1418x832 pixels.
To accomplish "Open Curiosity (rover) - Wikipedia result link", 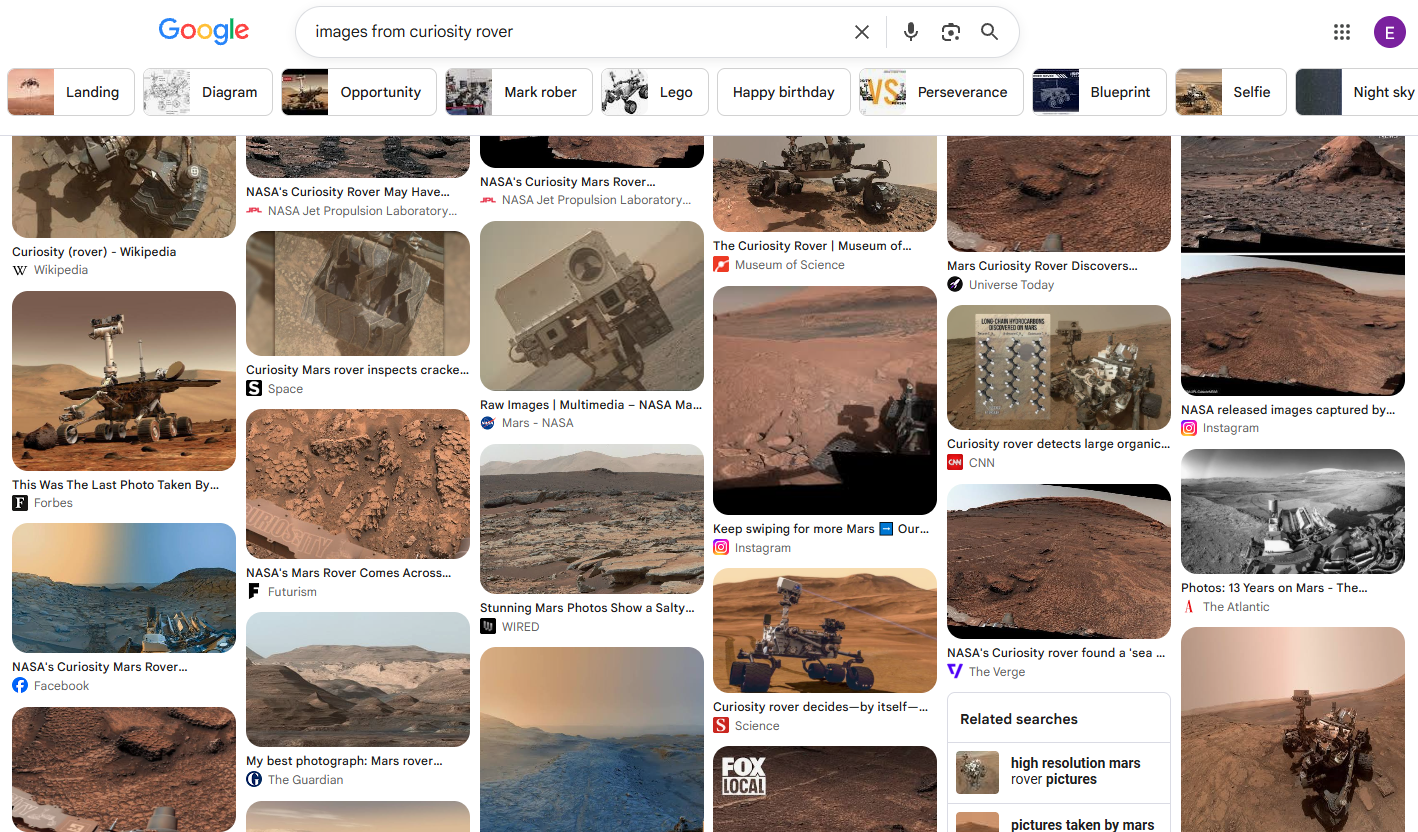I will point(94,252).
